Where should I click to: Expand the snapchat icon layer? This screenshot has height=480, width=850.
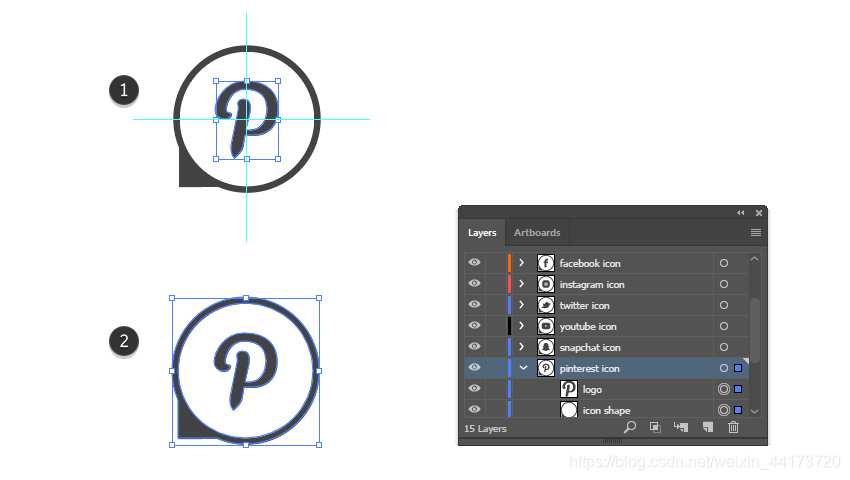tap(521, 347)
